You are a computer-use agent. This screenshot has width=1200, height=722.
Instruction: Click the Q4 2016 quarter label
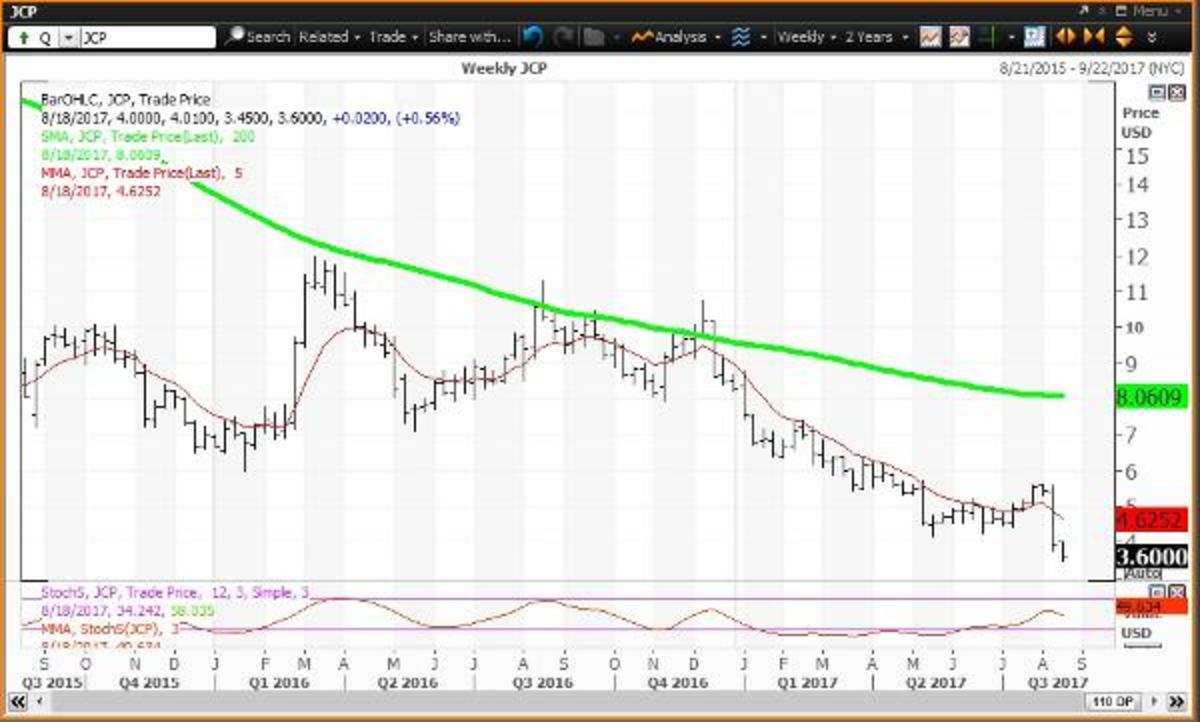[x=679, y=682]
